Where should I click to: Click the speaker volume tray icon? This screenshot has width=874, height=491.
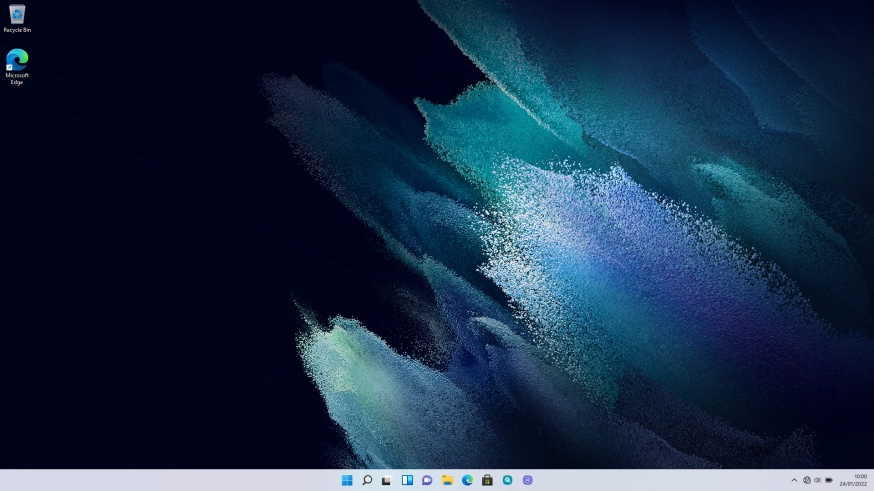pos(817,480)
